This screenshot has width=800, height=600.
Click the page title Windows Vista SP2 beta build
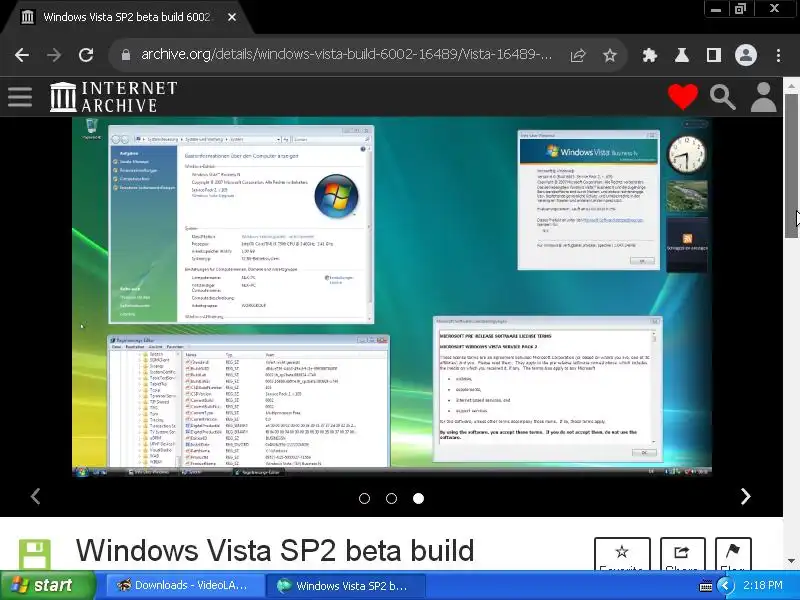coord(275,551)
